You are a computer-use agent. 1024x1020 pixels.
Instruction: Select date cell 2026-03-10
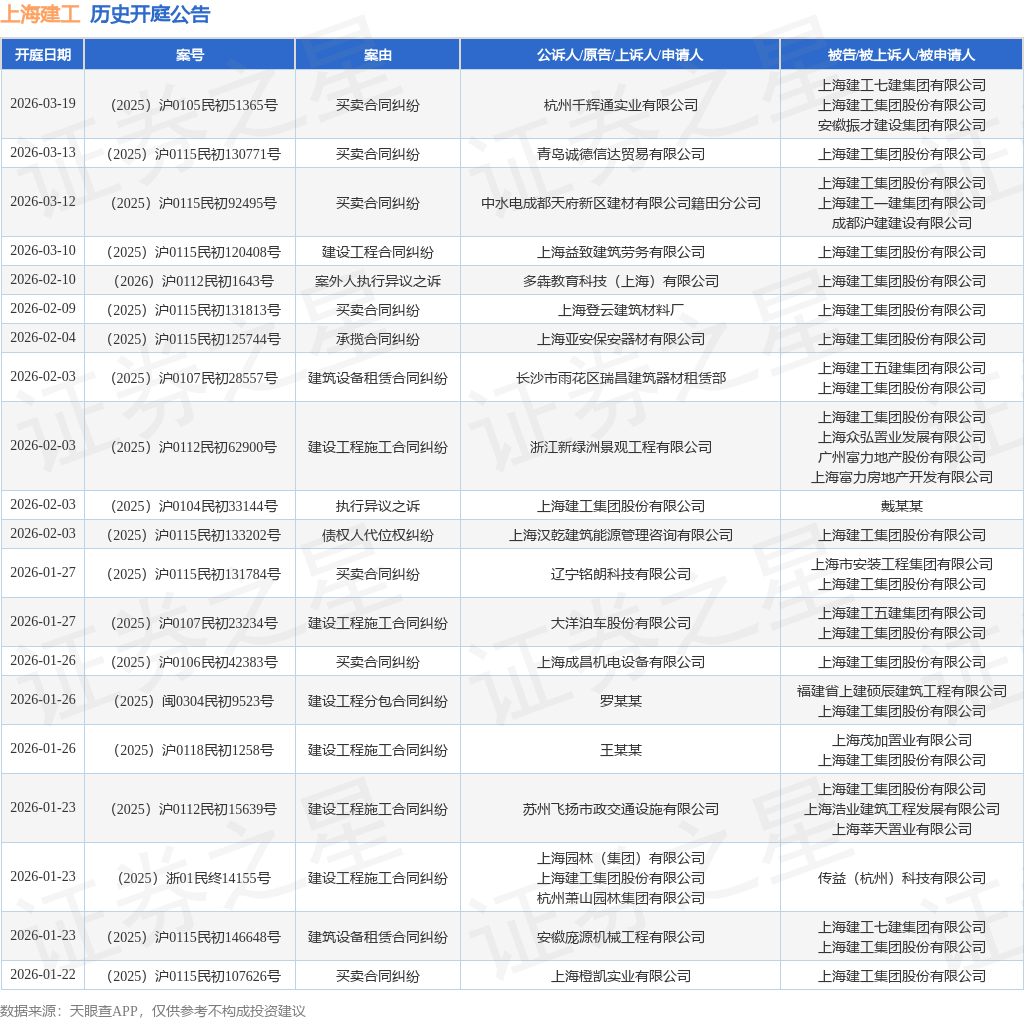click(x=43, y=250)
